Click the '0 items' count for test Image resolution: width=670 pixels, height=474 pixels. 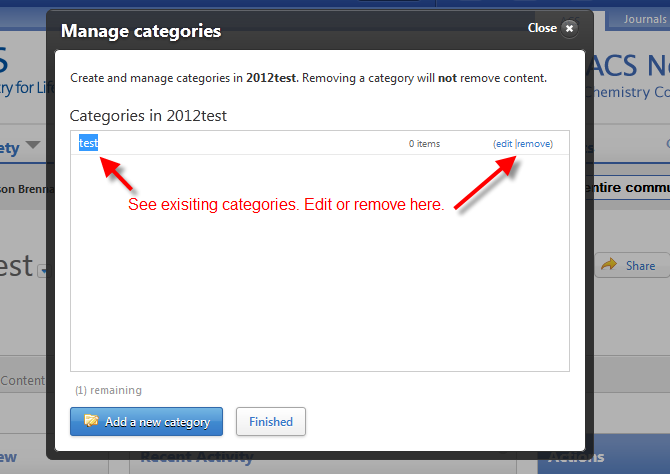point(424,144)
